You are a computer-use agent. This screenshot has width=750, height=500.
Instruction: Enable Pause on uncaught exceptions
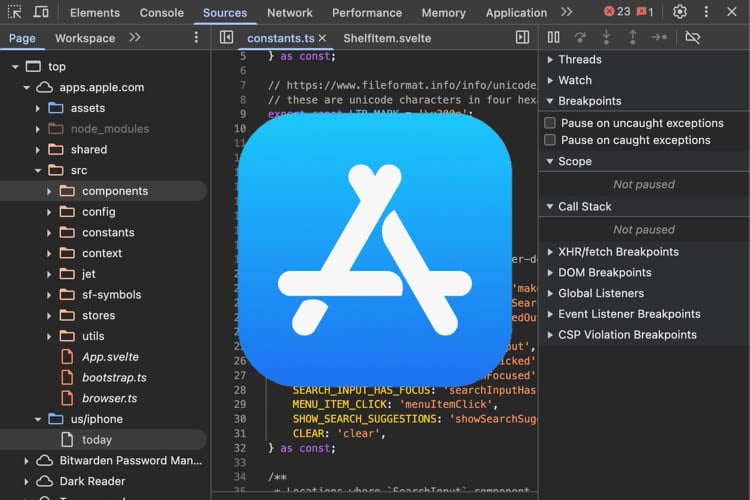(550, 123)
